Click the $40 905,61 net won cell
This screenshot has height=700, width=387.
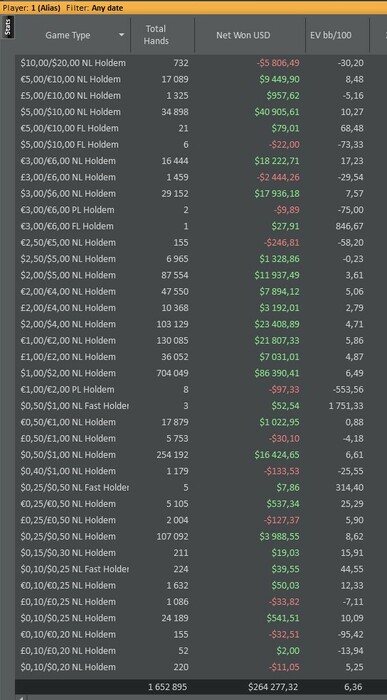click(x=277, y=112)
